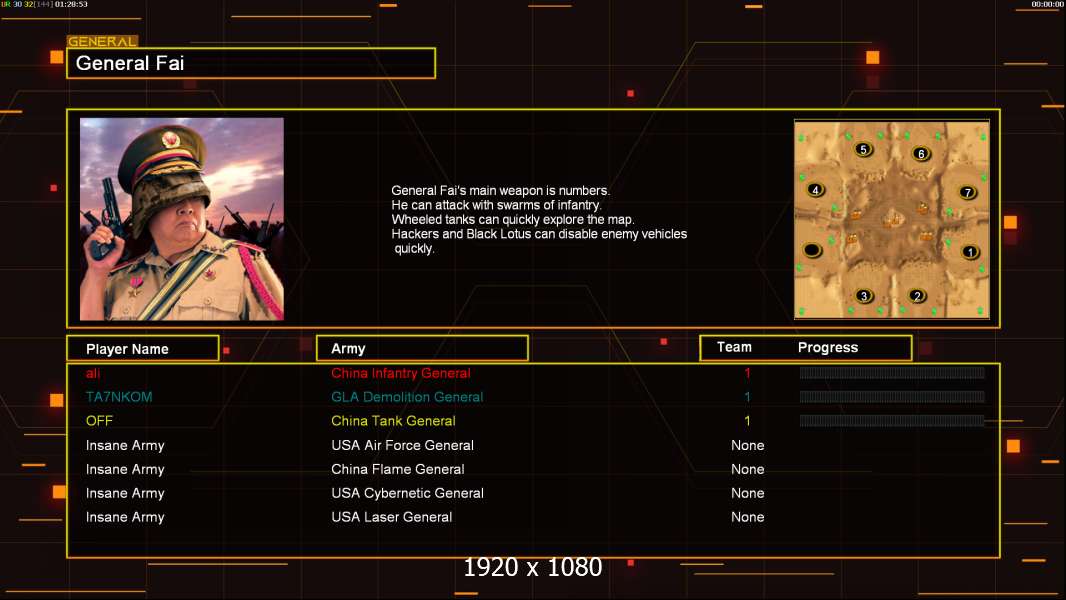
Task: Click GLA Demolition General army text
Action: point(407,397)
